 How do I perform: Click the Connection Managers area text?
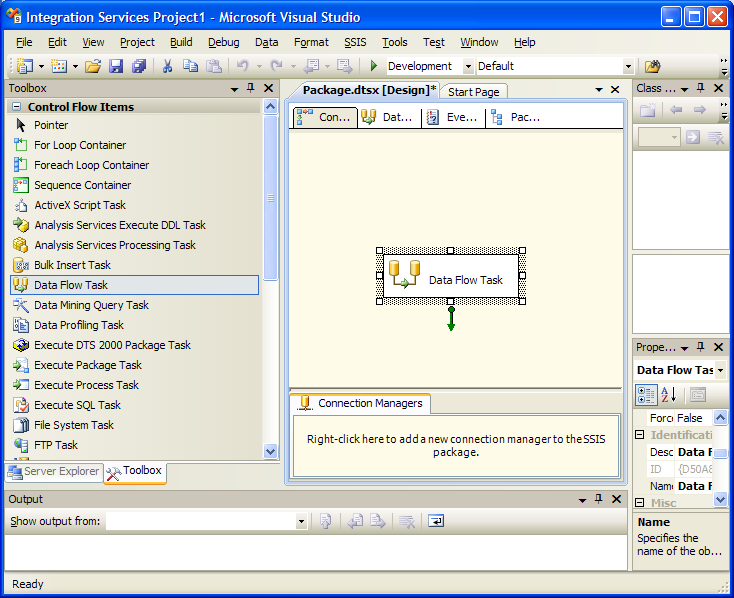pos(456,445)
